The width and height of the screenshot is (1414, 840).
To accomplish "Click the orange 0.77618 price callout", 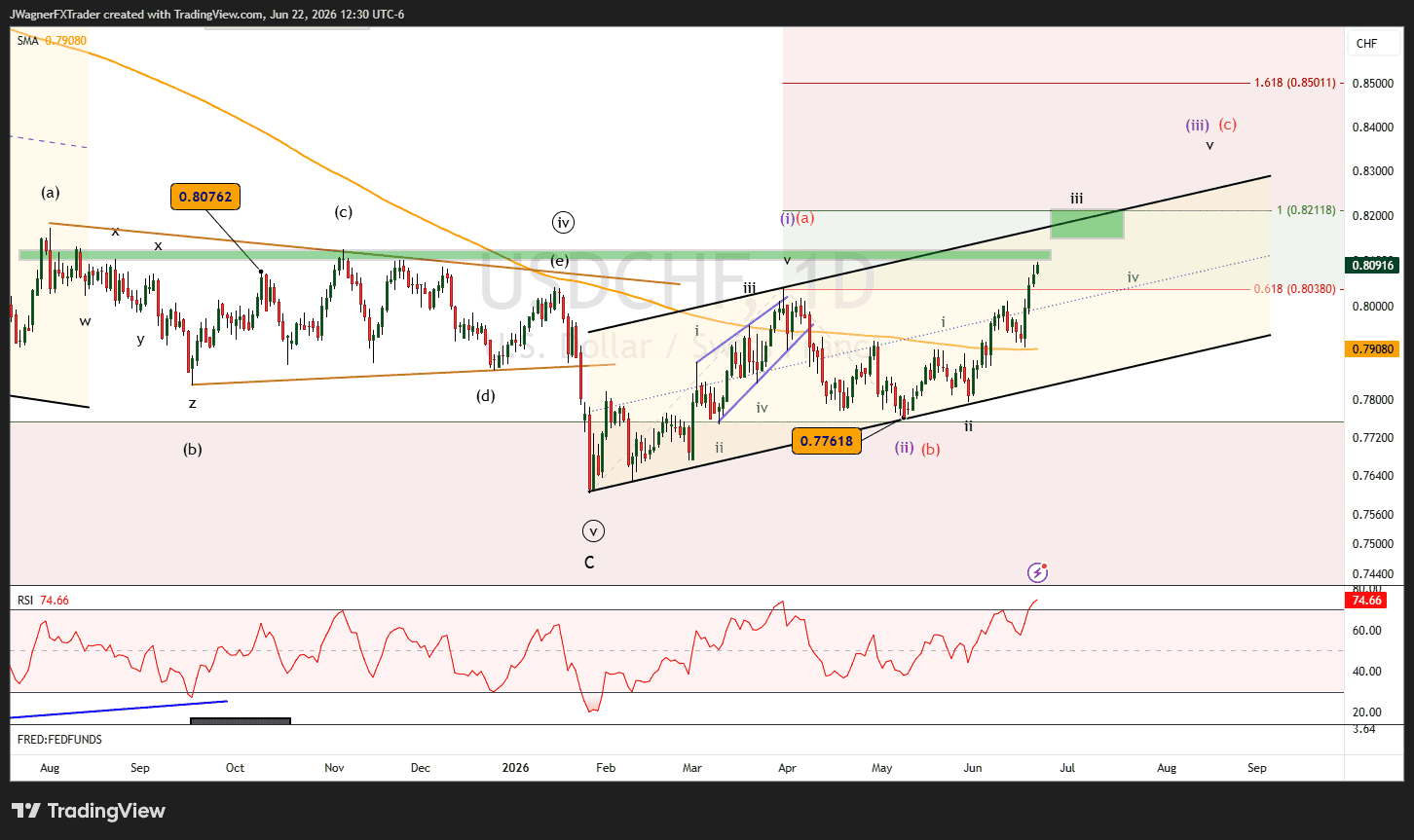I will click(x=827, y=441).
